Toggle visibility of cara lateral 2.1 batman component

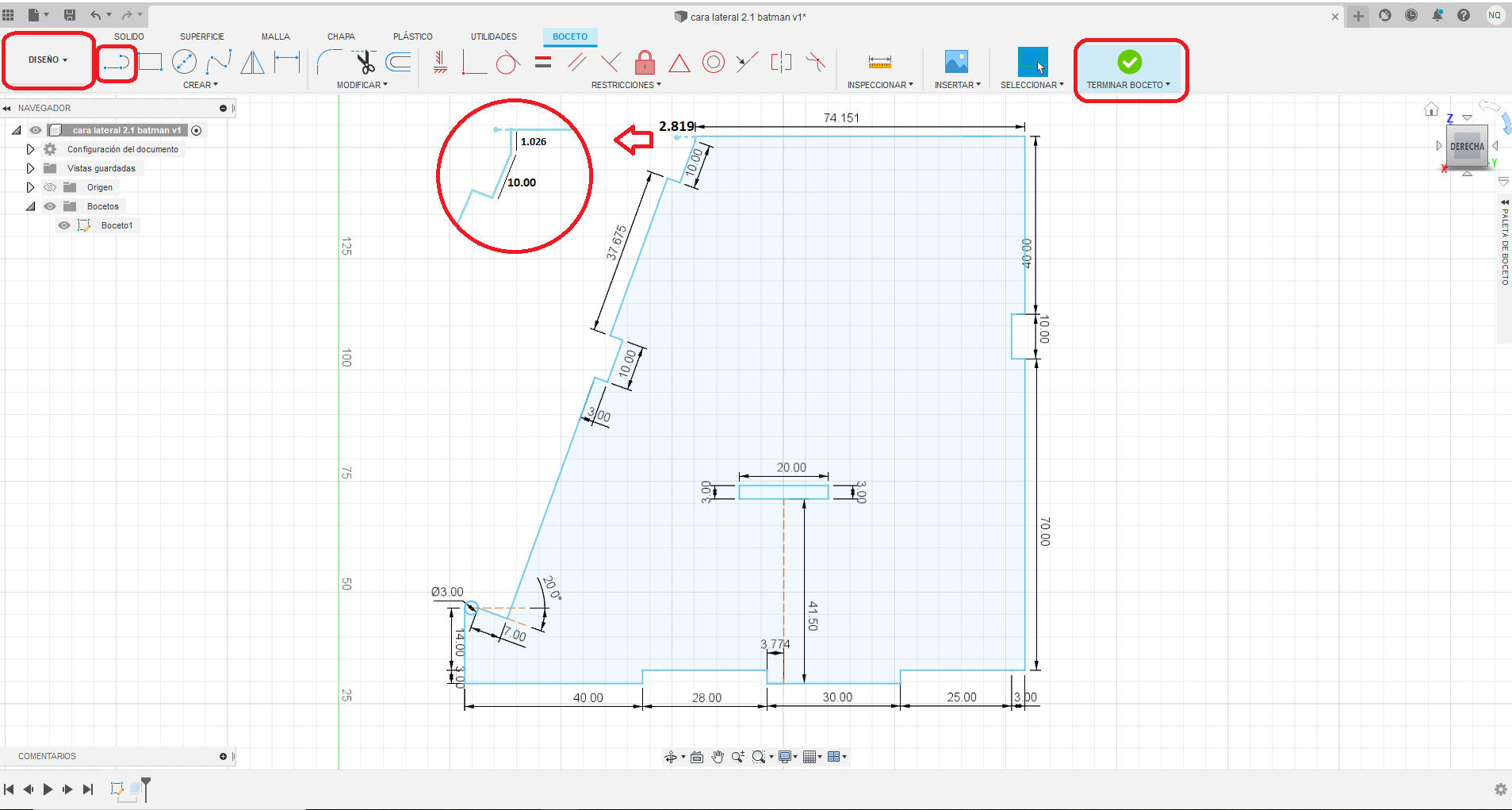point(36,130)
